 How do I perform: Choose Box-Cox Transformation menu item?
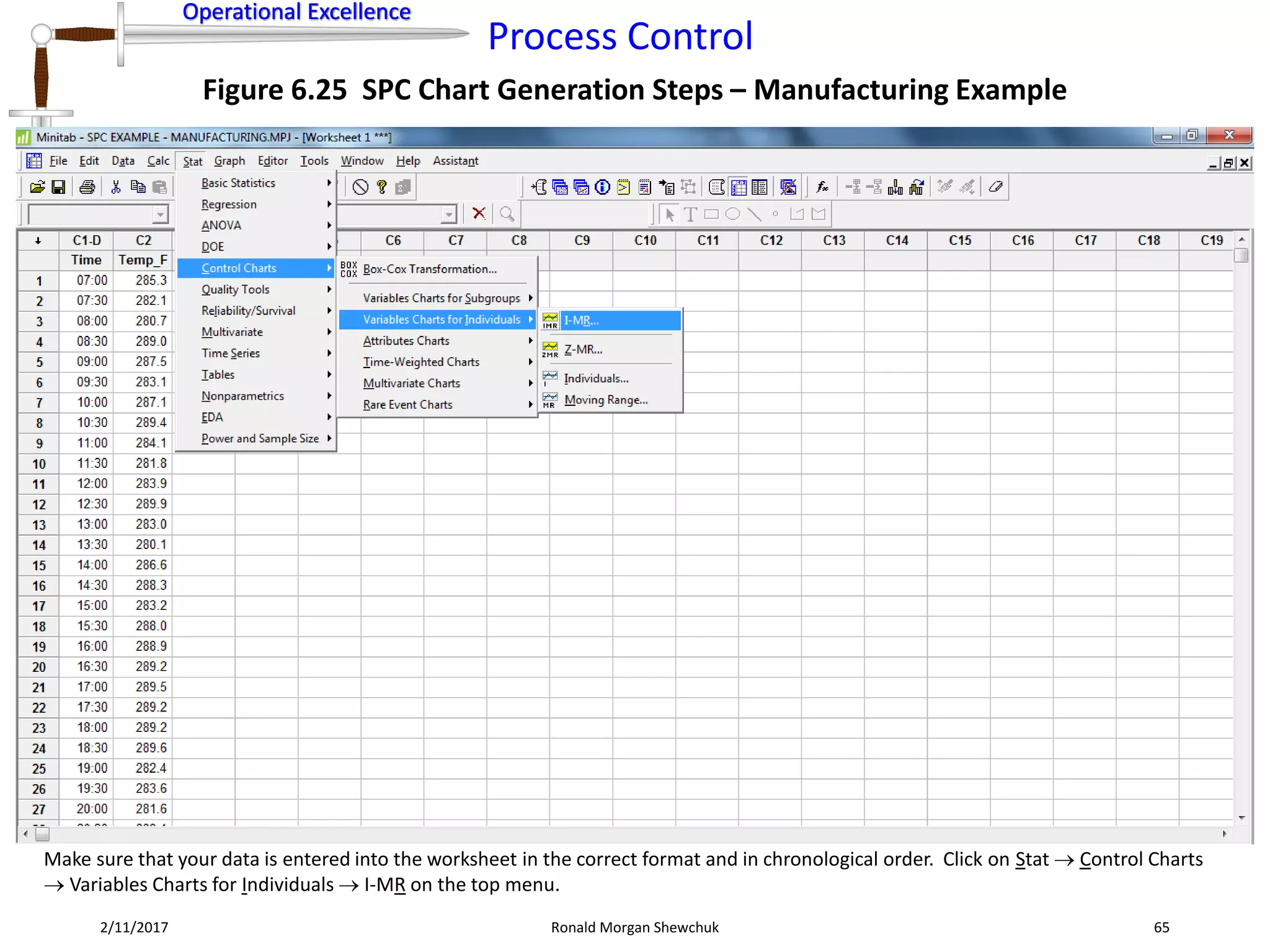click(438, 269)
